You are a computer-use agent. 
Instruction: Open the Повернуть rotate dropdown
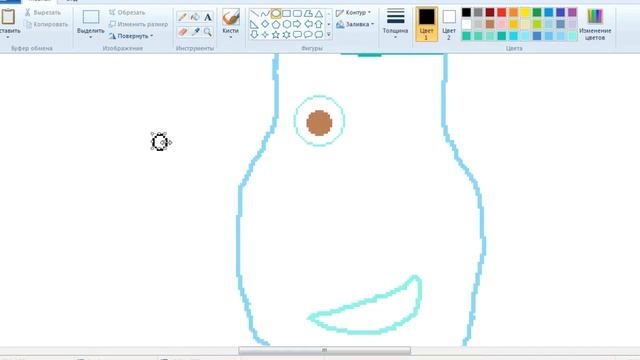131,36
